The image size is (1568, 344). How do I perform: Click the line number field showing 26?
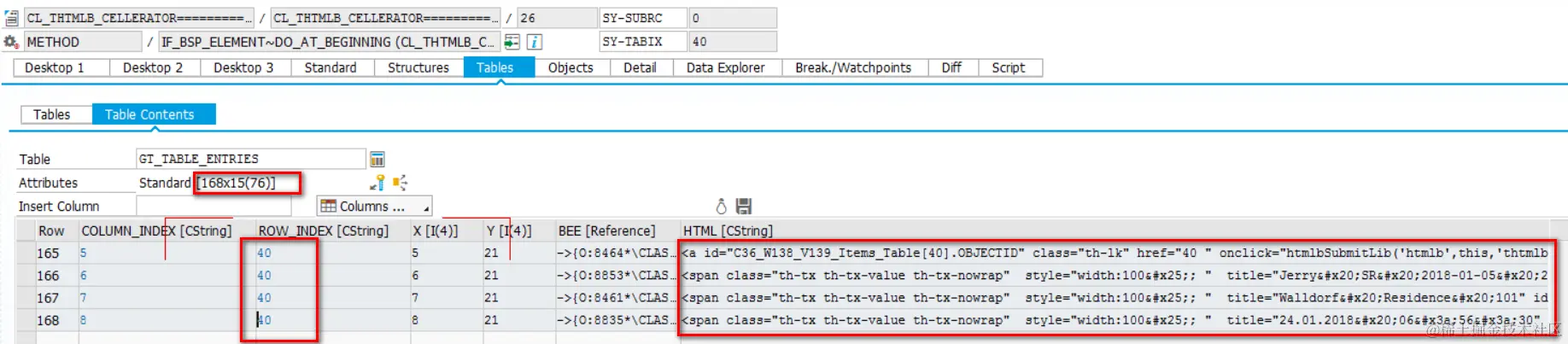557,18
